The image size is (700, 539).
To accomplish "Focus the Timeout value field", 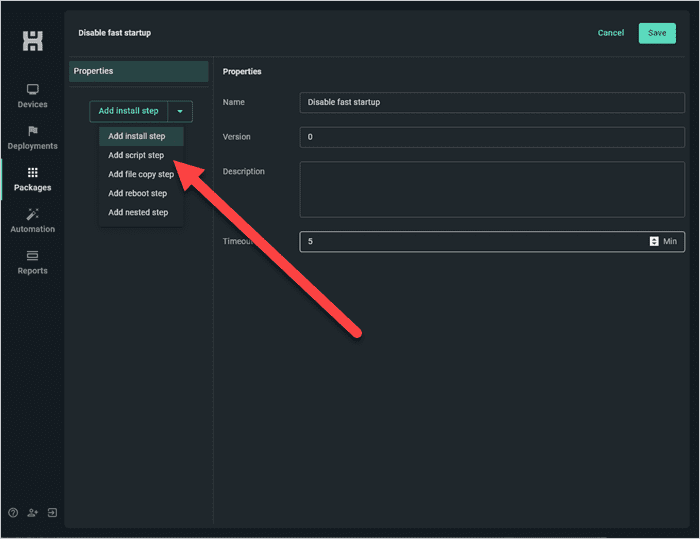I will pos(492,242).
